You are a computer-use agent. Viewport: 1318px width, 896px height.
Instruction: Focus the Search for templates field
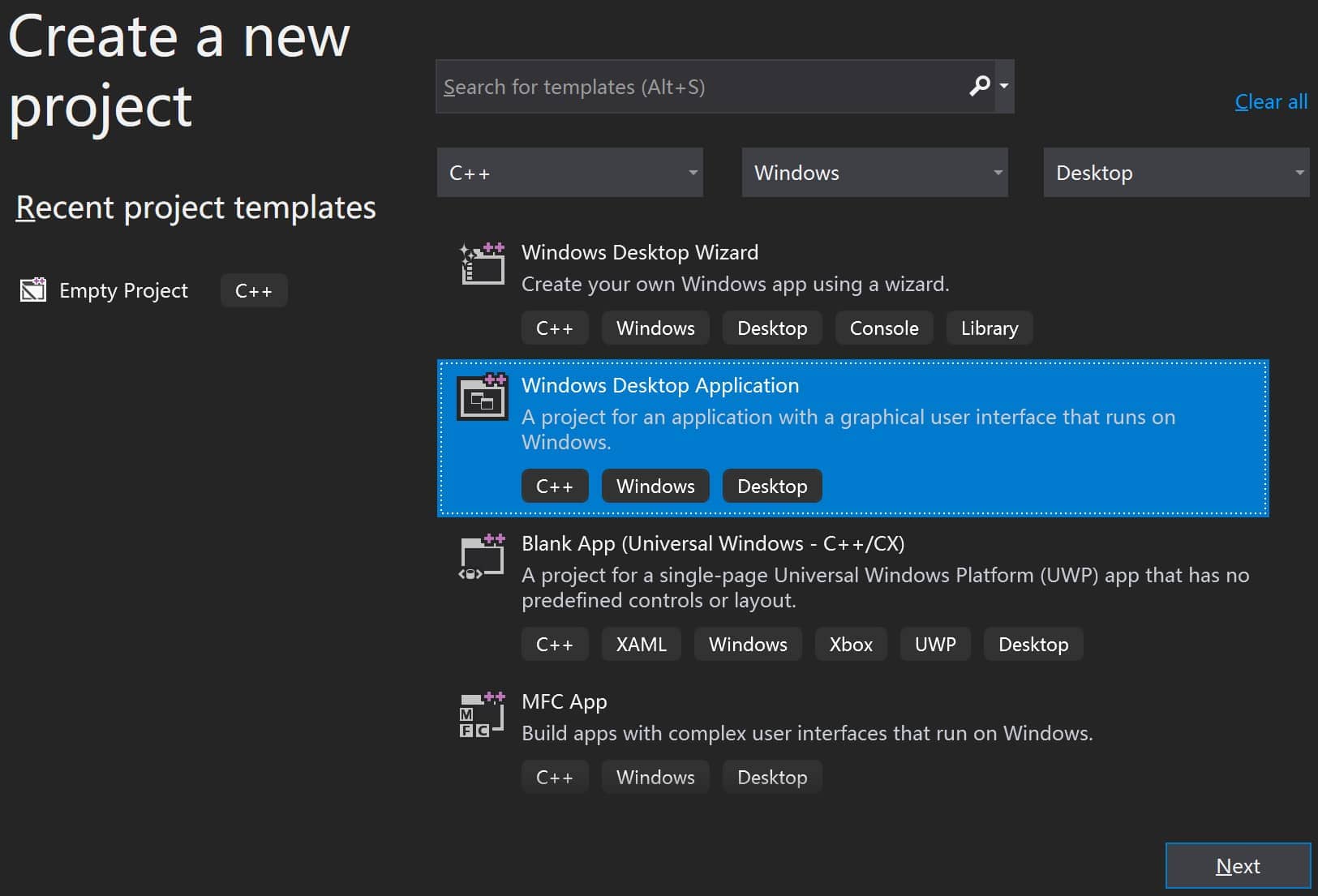tap(698, 87)
